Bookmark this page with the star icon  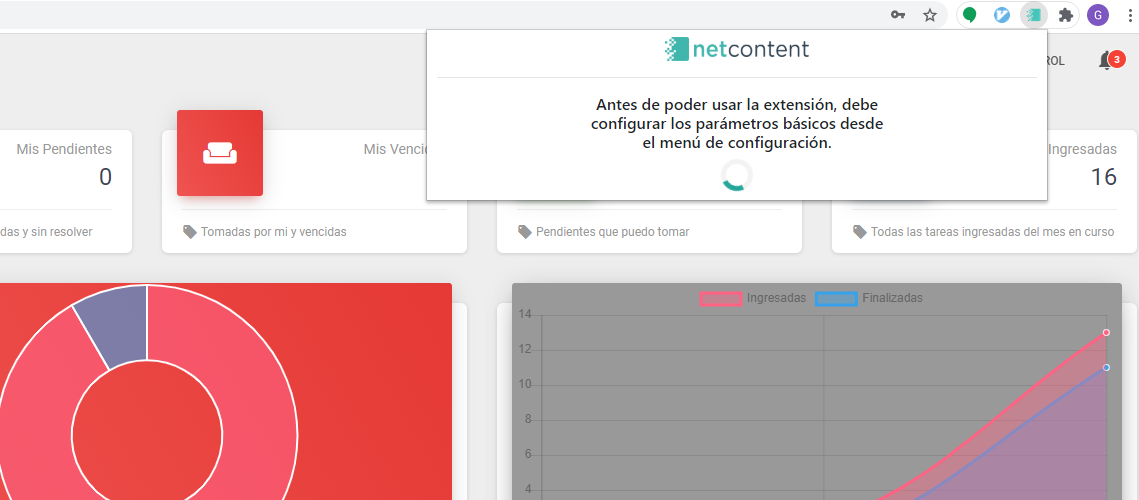(x=930, y=15)
